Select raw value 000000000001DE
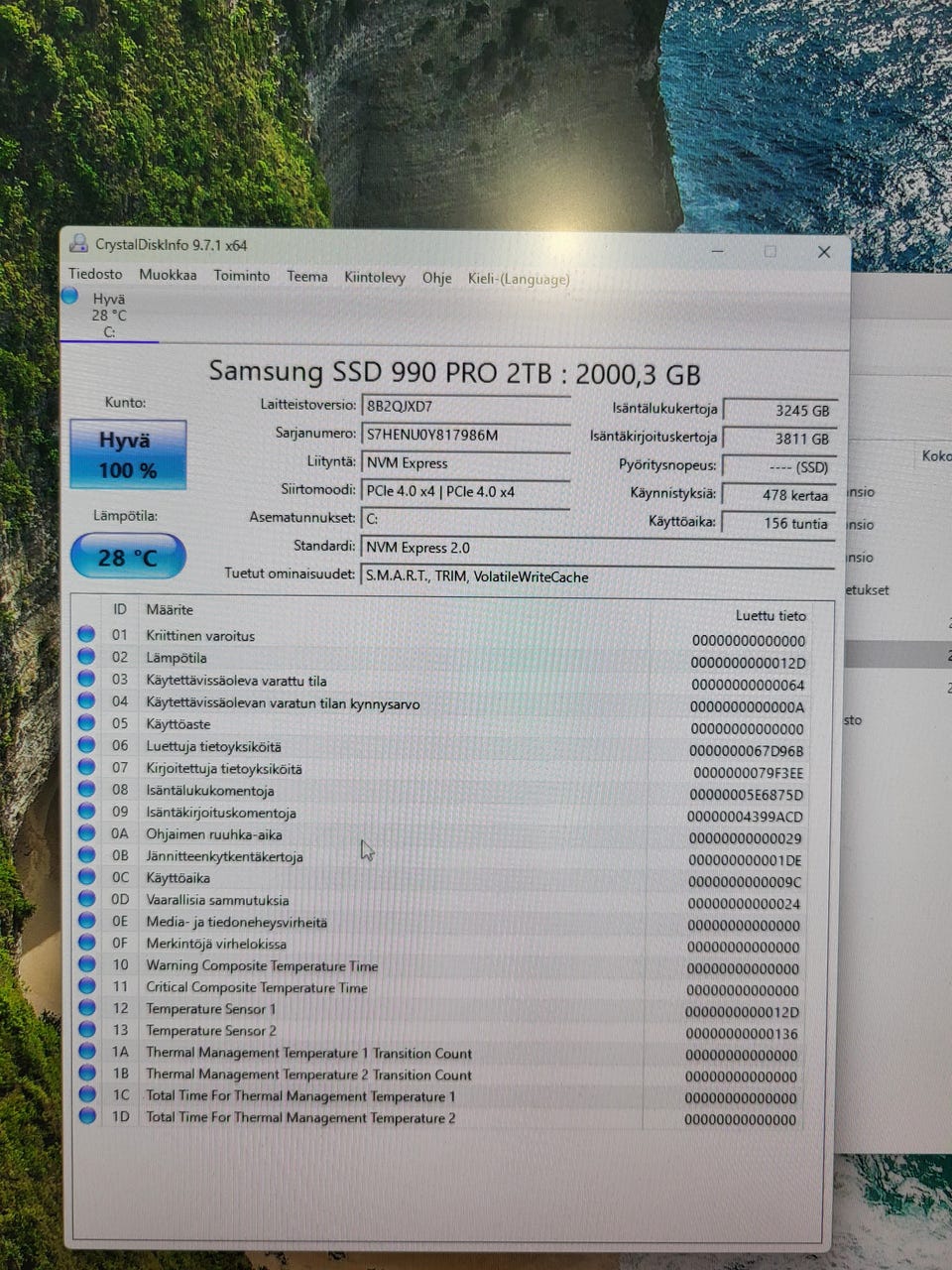This screenshot has height=1270, width=952. pos(745,860)
